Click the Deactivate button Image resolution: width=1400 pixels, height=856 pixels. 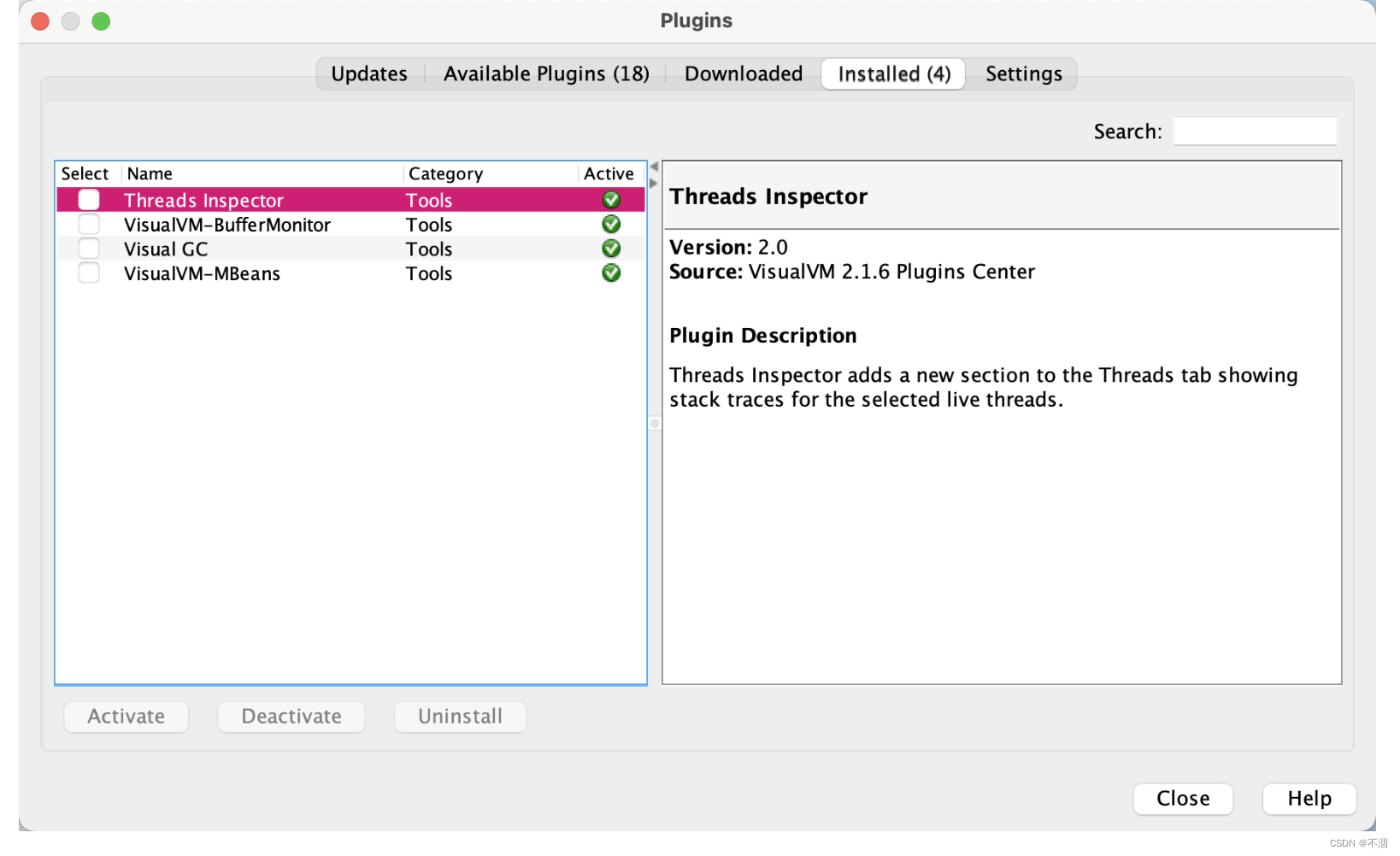click(291, 717)
